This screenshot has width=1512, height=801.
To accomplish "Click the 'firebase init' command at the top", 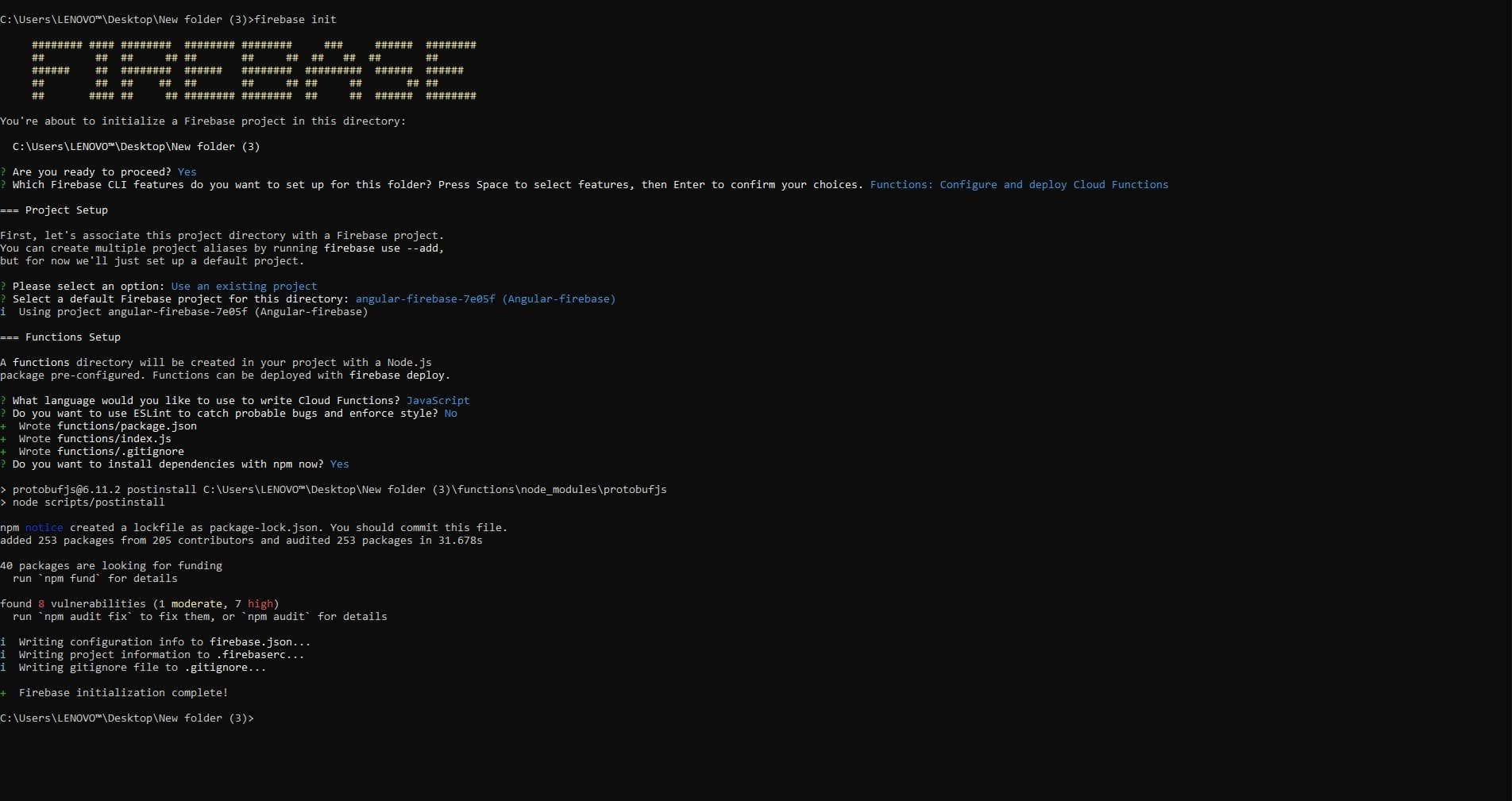I will coord(295,19).
